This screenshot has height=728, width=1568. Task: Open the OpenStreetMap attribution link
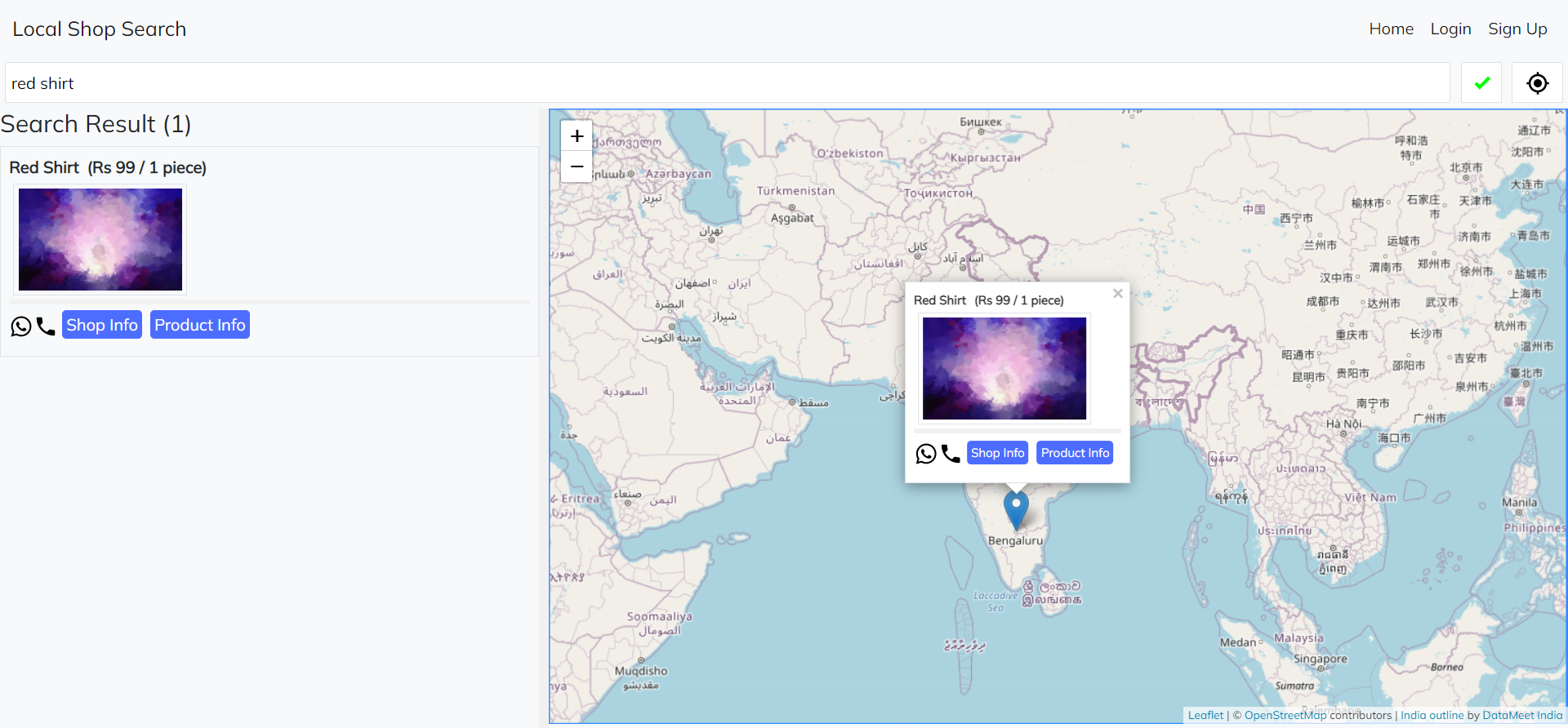1285,716
